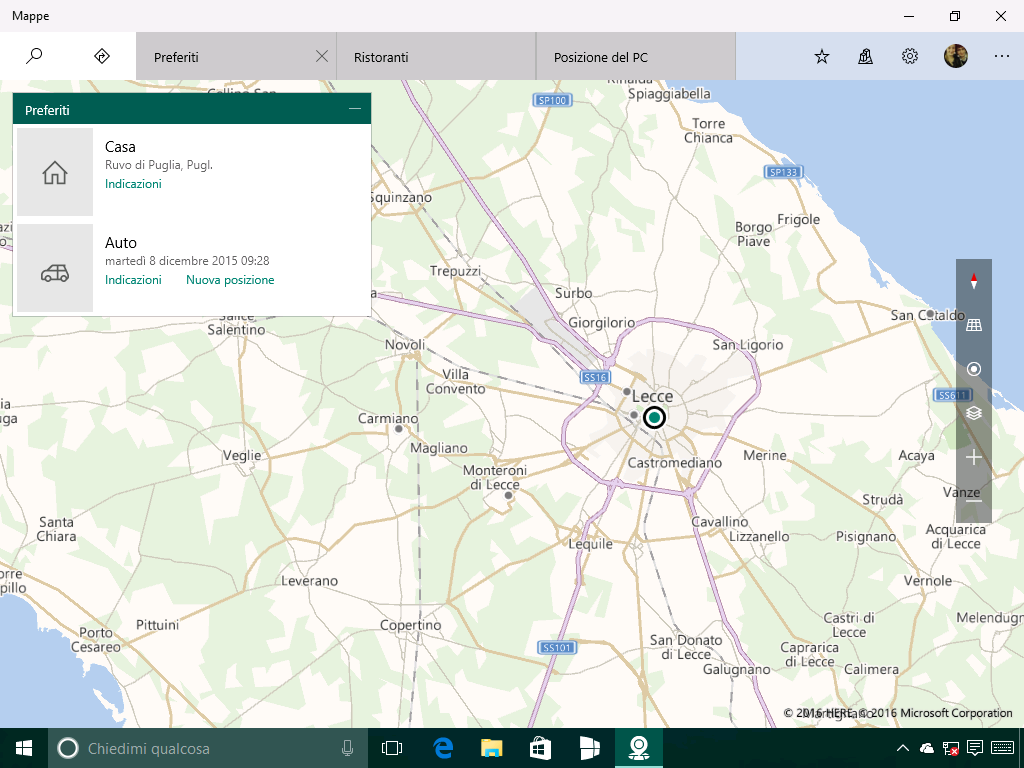Click the SP100 road shield
Screen dimensions: 1024x768
pyautogui.click(x=552, y=100)
